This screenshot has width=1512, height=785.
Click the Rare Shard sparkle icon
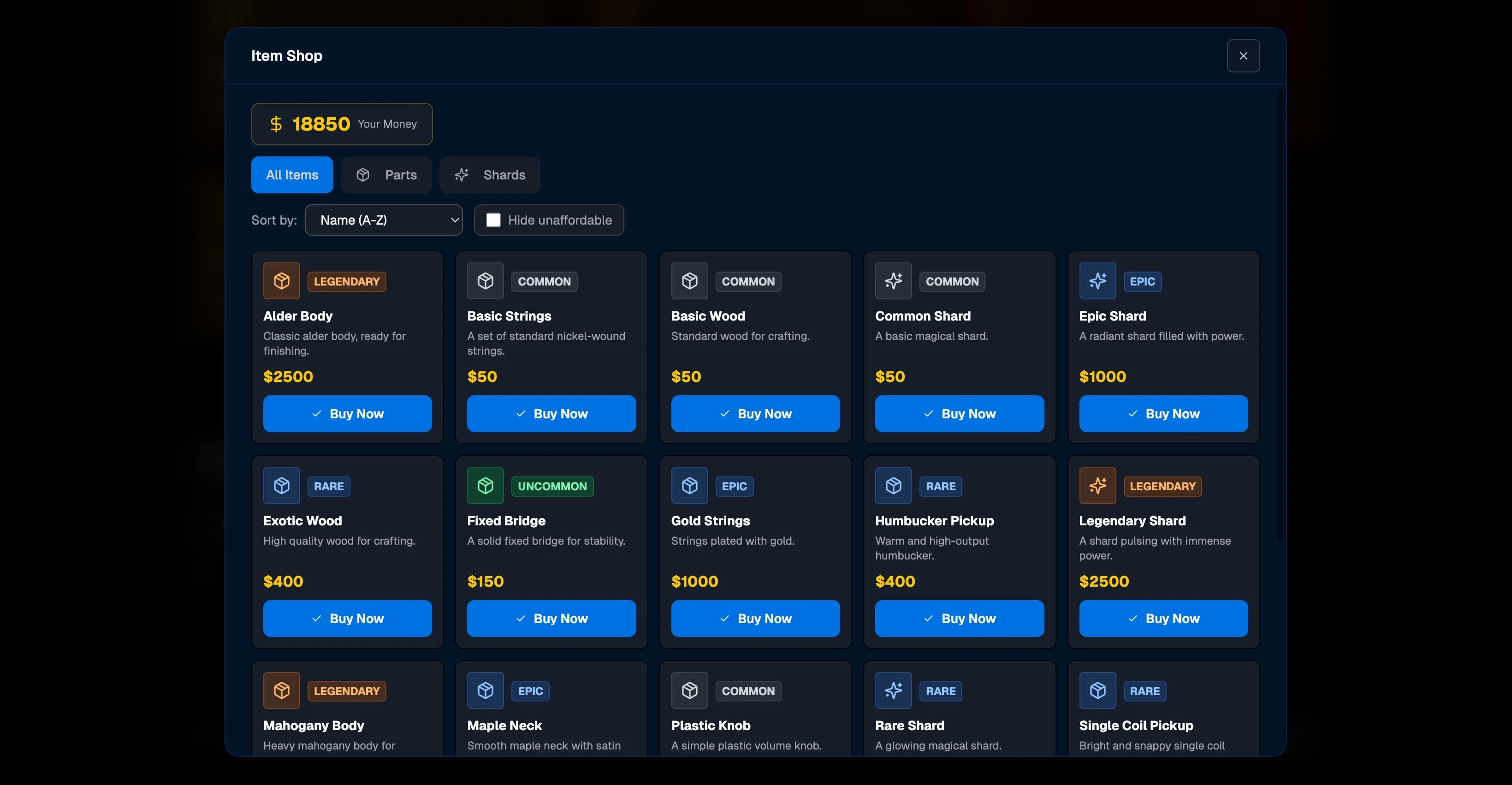(893, 690)
